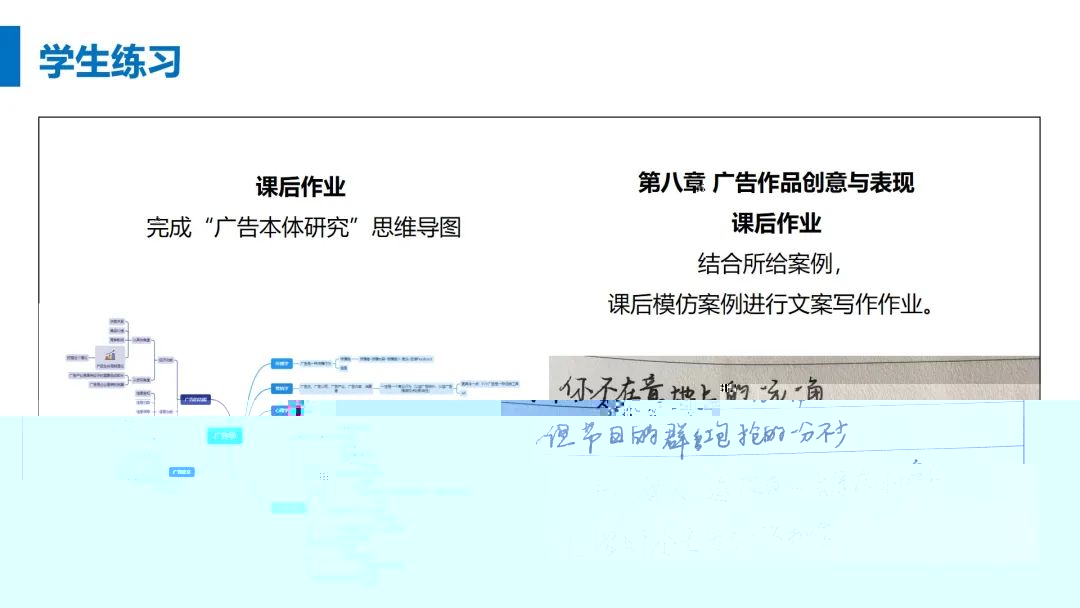Open the handwritten copywriting photo
The width and height of the screenshot is (1080, 608).
794,458
